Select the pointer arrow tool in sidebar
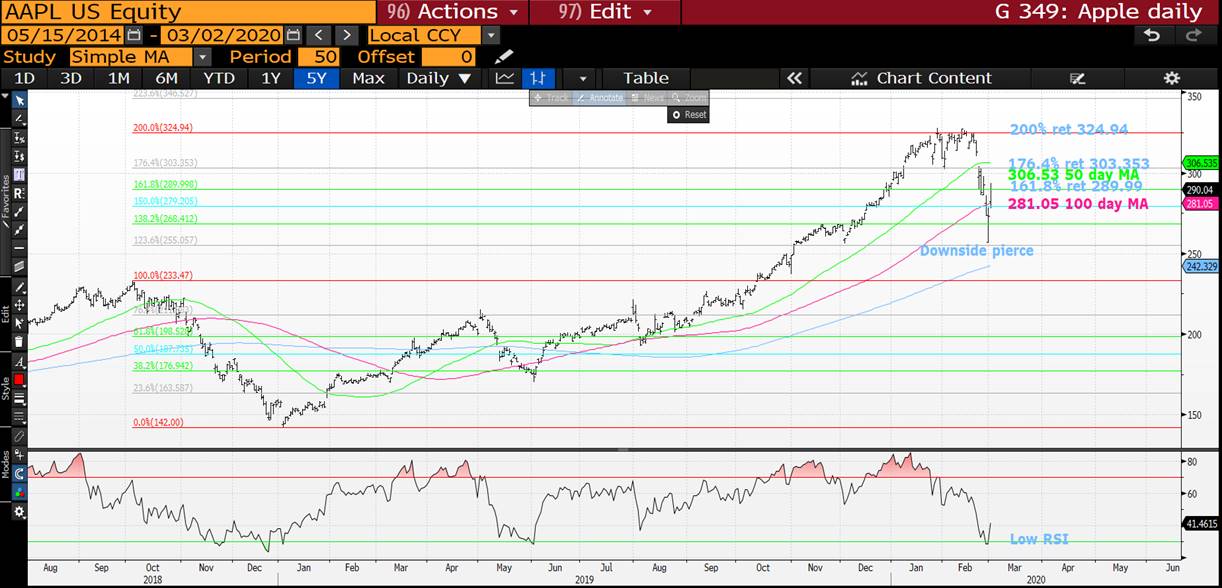Viewport: 1222px width, 588px height. [x=18, y=101]
